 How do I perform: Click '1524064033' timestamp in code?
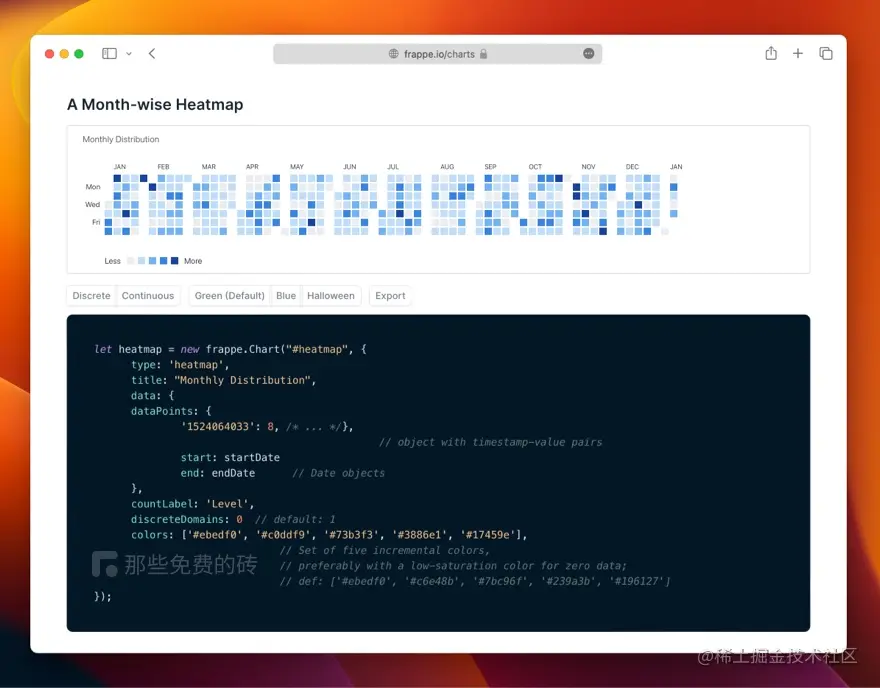[x=218, y=426]
